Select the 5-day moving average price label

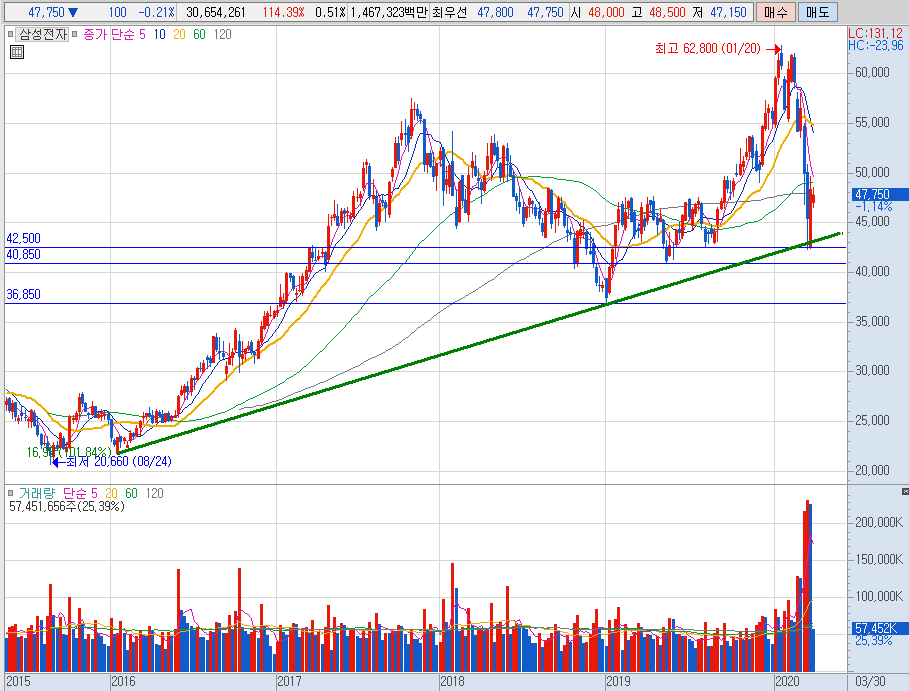coord(142,35)
